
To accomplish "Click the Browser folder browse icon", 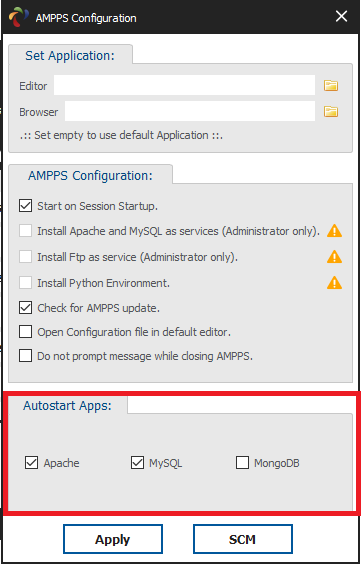I will pos(331,112).
